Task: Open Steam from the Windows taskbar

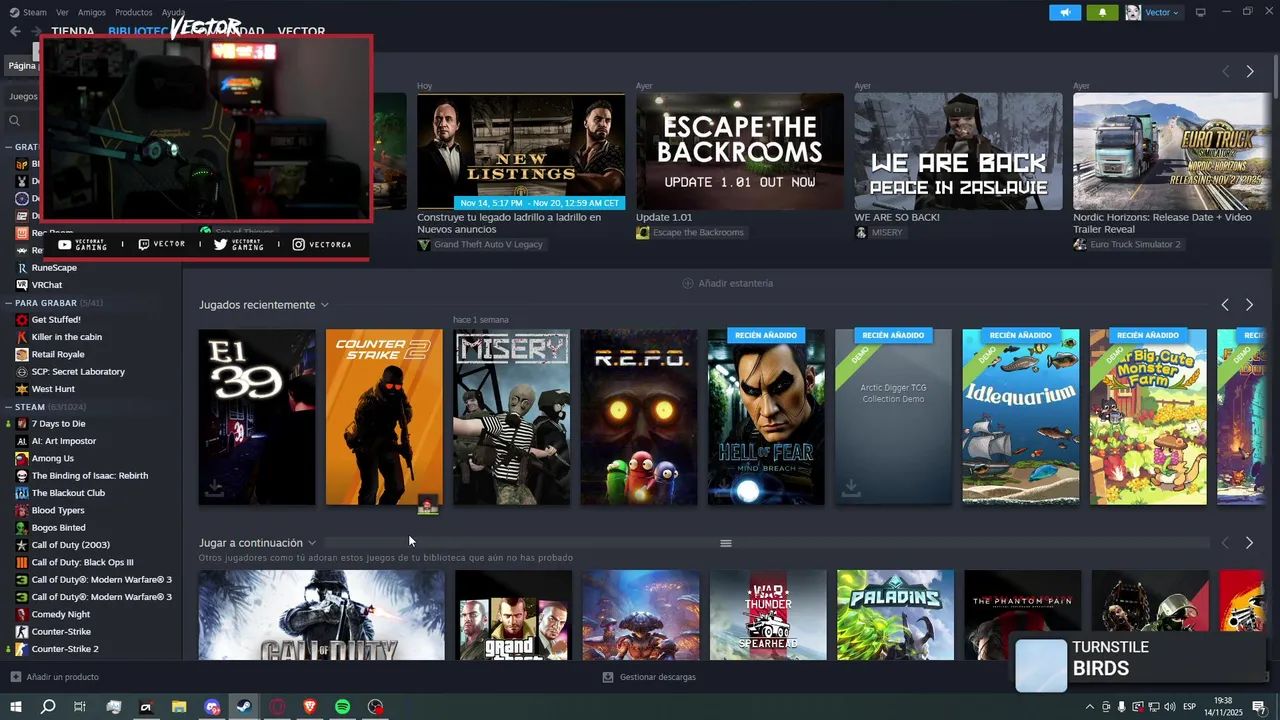Action: tap(244, 707)
